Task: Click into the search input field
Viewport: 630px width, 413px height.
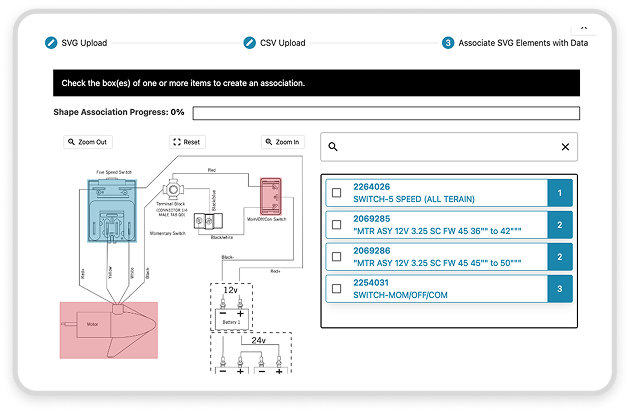Action: (x=448, y=147)
